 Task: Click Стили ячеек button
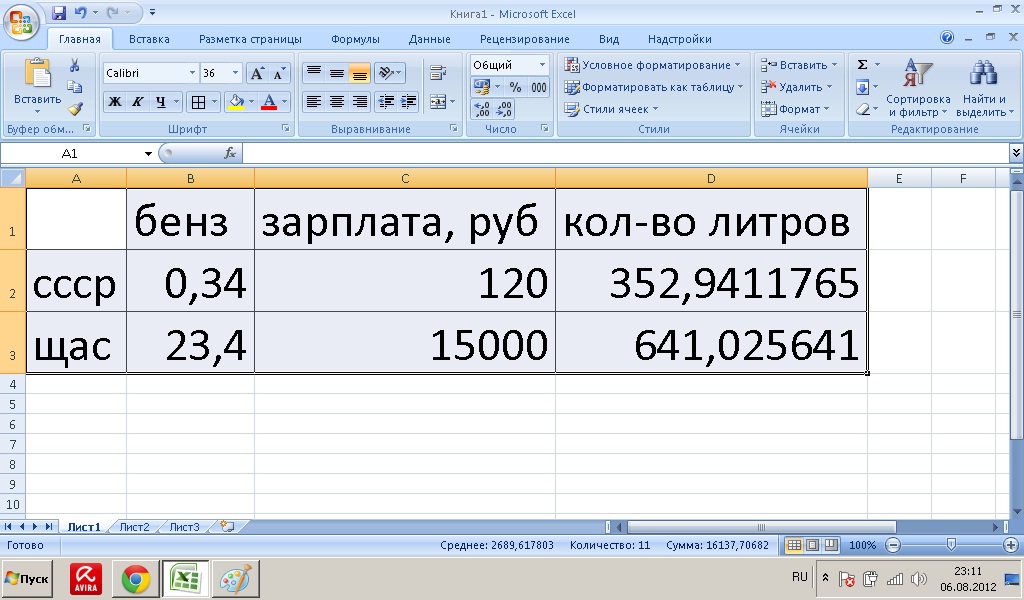[x=611, y=109]
